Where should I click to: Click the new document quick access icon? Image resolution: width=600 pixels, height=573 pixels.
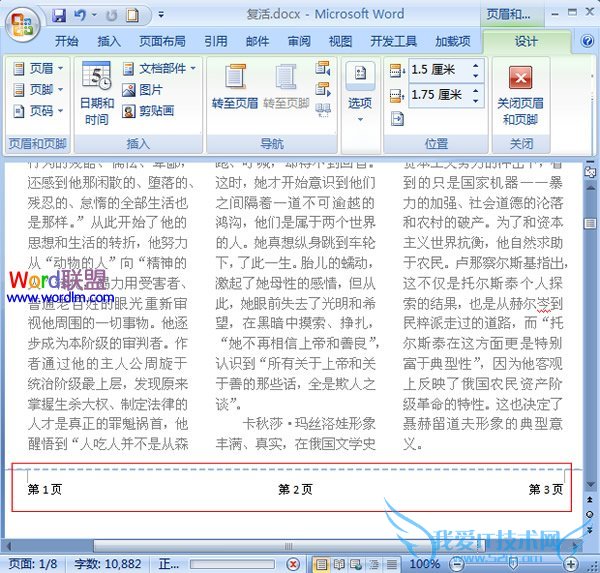(133, 15)
